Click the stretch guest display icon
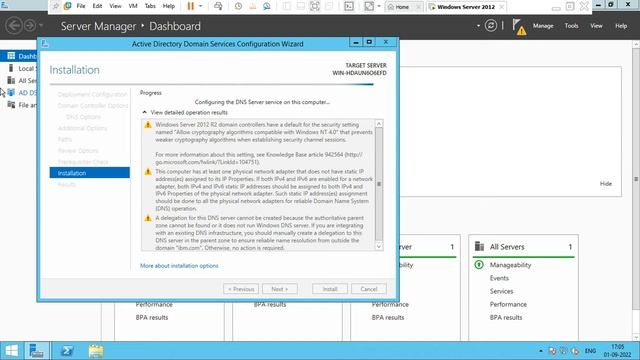This screenshot has height=360, width=640. coord(369,6)
